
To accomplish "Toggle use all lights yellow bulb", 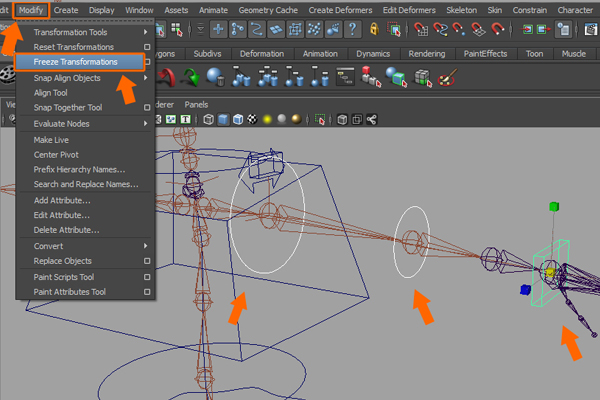I will 267,119.
